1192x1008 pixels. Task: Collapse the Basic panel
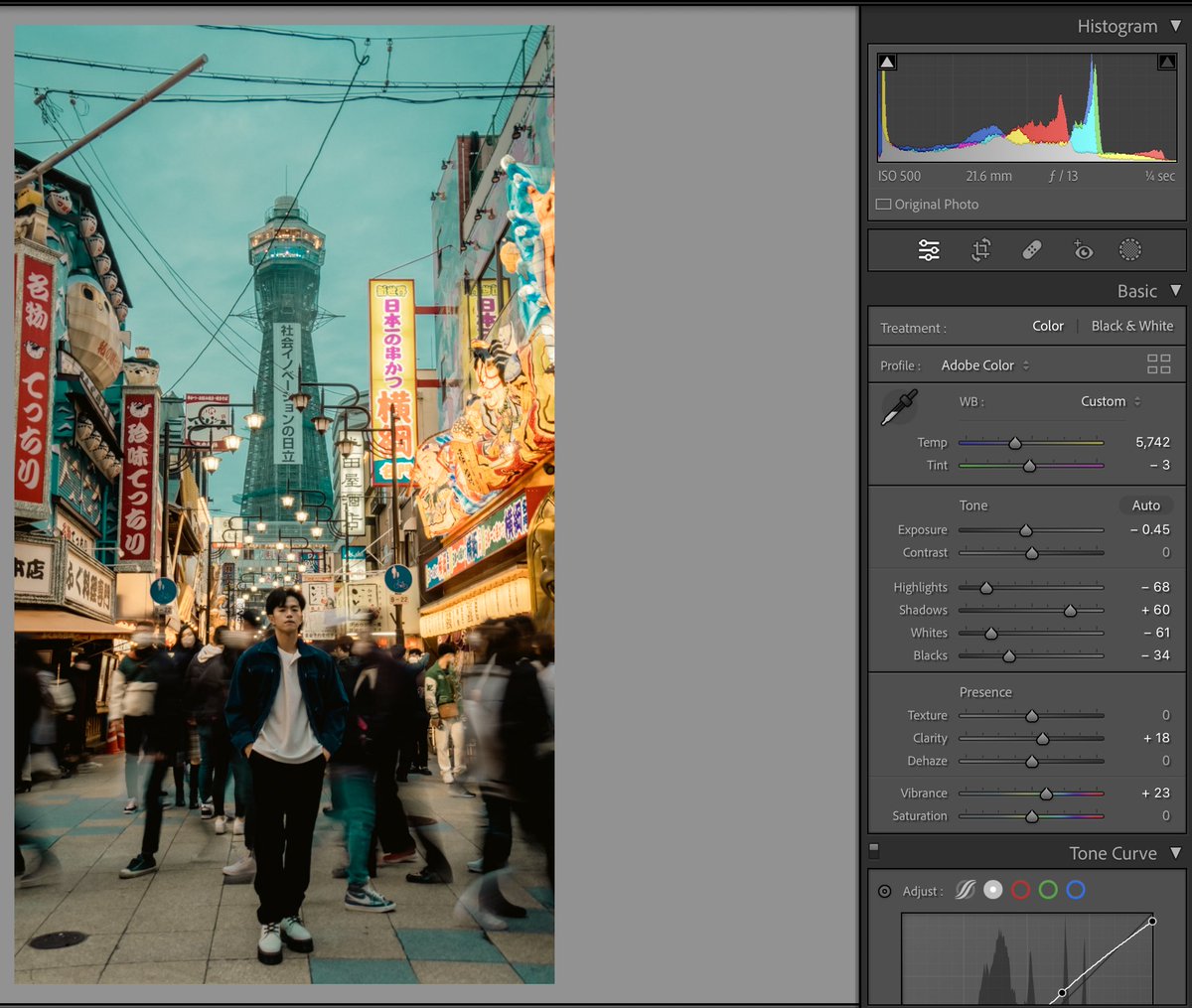pos(1176,291)
